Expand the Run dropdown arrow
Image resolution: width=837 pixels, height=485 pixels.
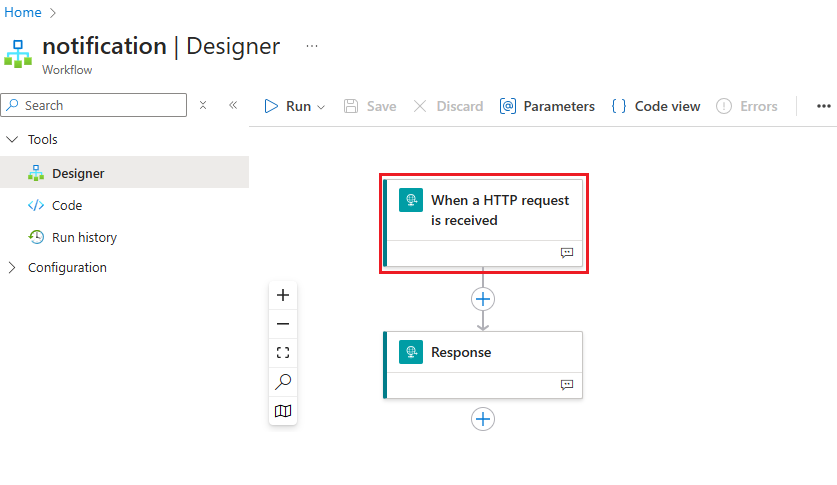click(321, 107)
